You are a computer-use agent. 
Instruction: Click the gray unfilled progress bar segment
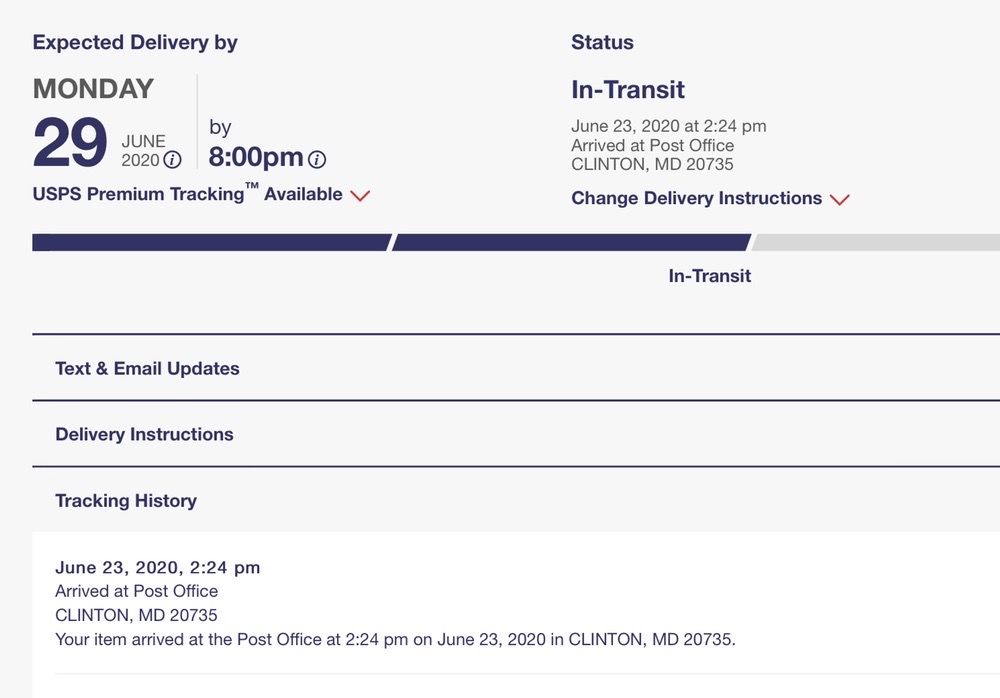(878, 242)
